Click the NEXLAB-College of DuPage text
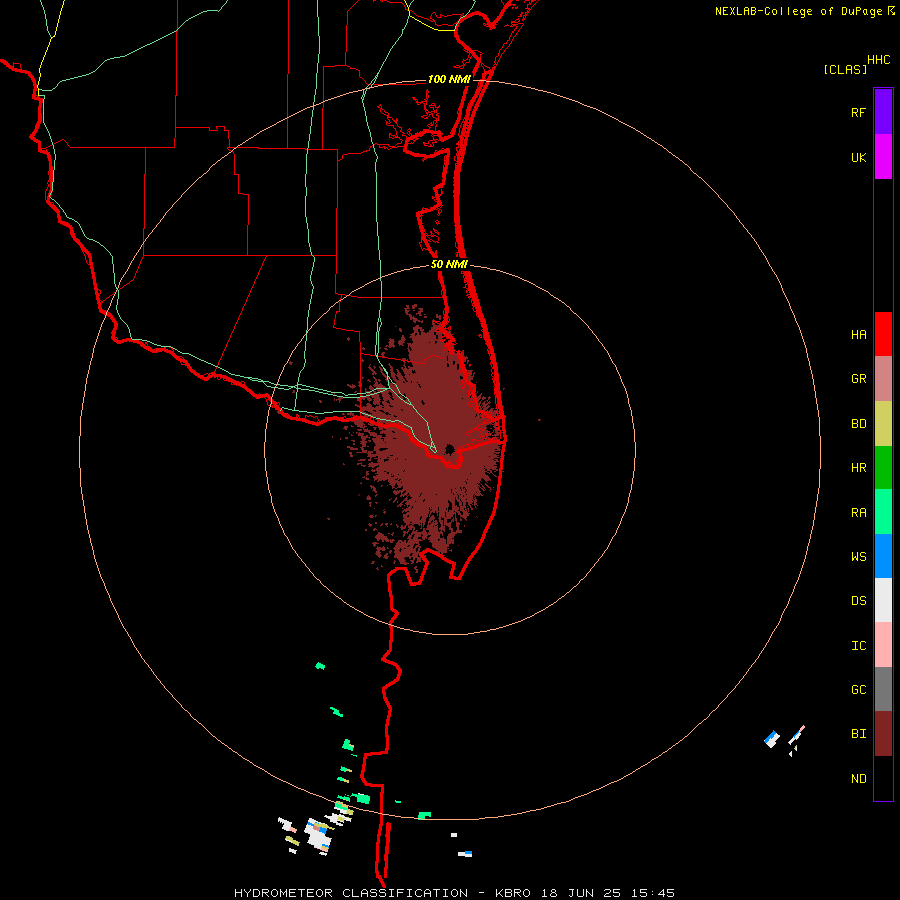Image resolution: width=900 pixels, height=900 pixels. 798,11
